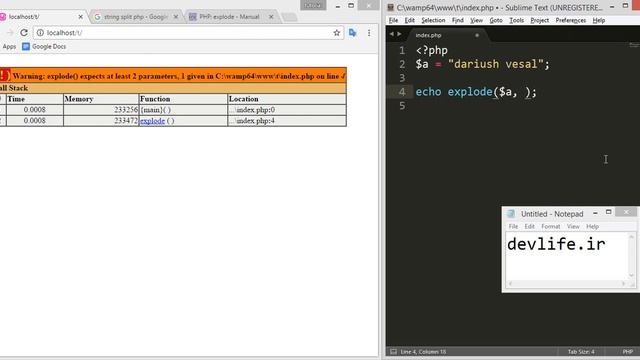Switch to the string split php Google tab

tap(135, 17)
